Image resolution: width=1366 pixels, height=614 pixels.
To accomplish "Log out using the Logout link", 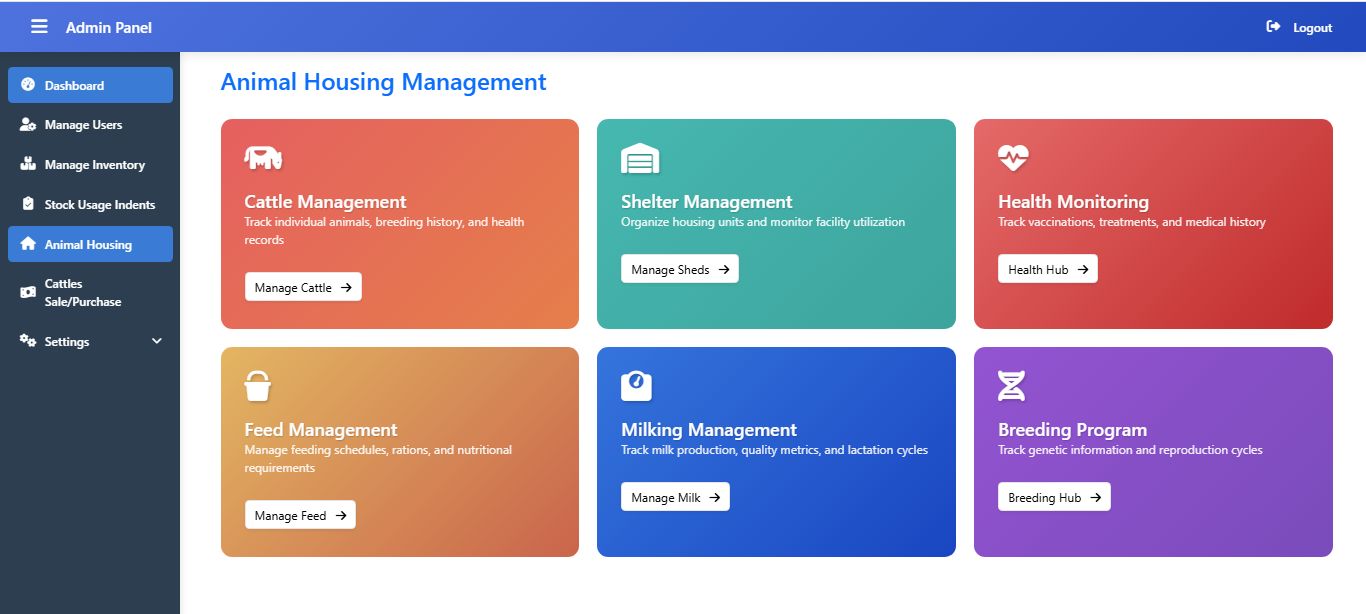I will click(1299, 27).
